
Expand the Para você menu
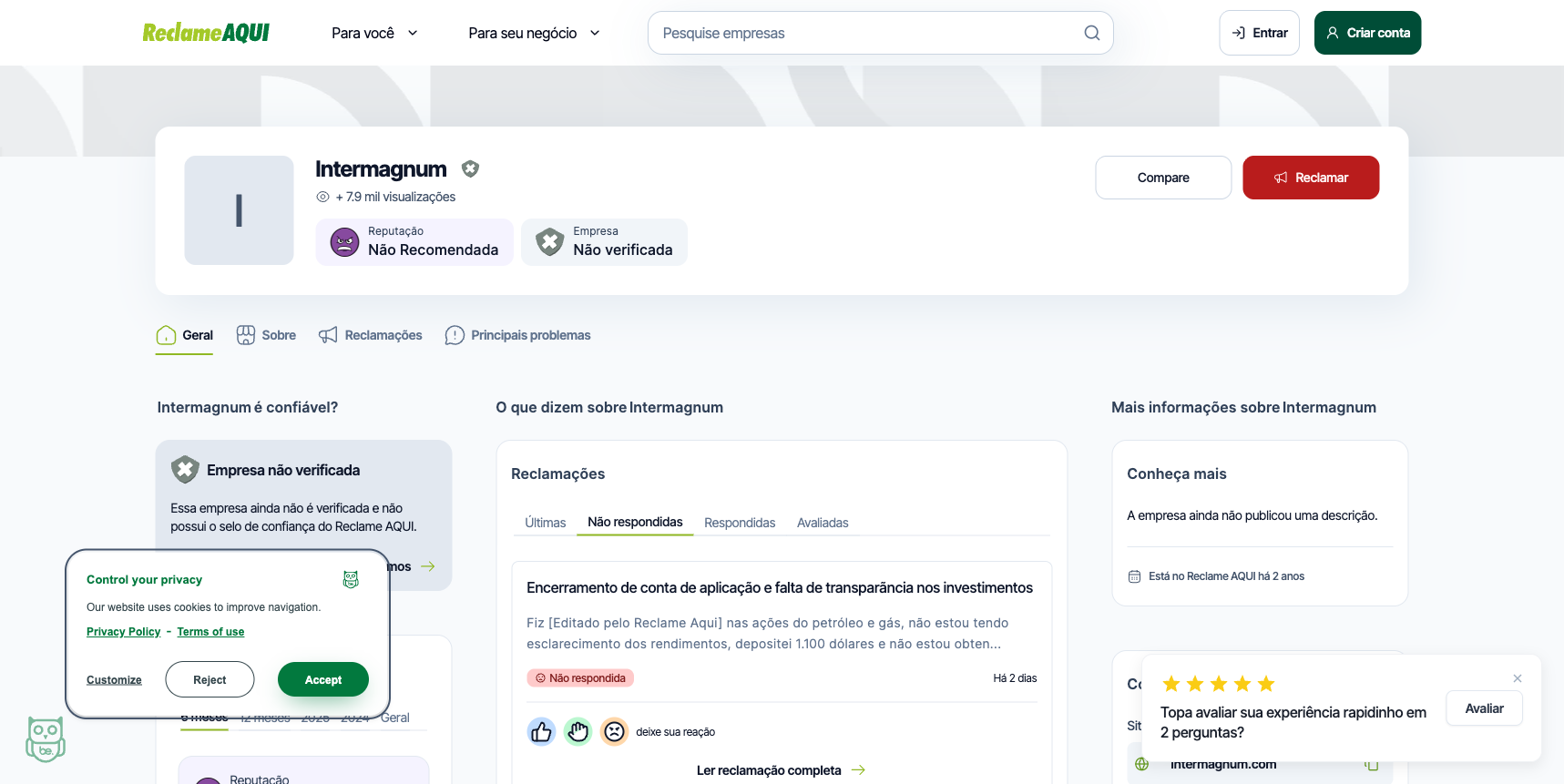[x=374, y=33]
